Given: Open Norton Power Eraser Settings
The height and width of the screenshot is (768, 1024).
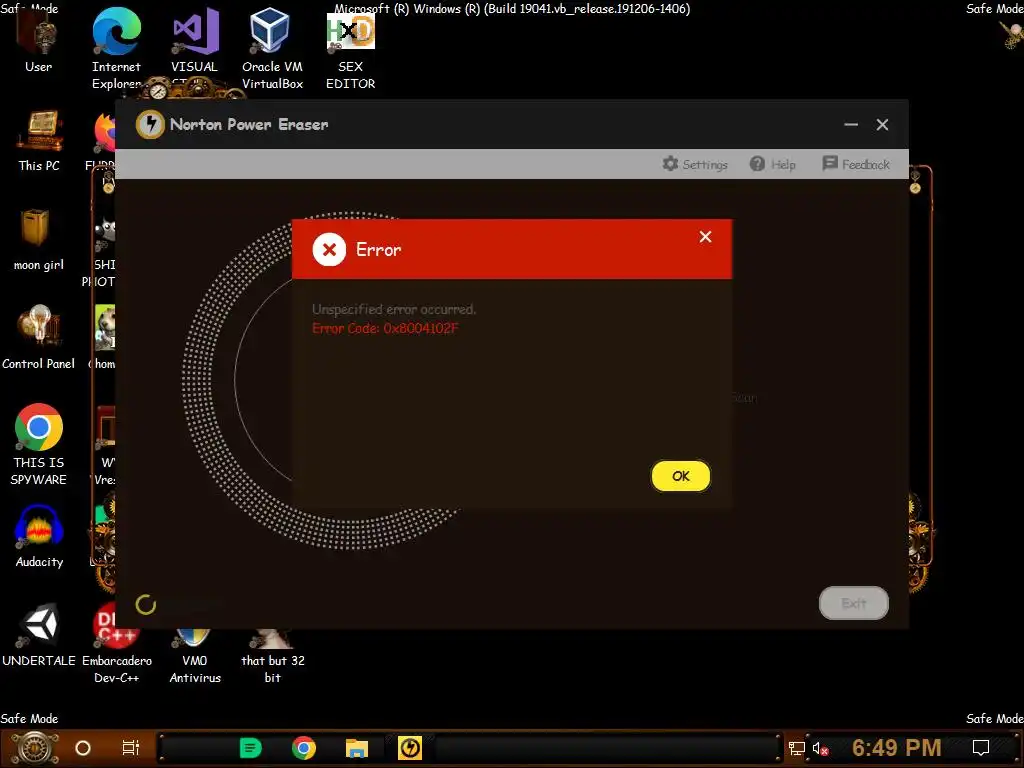Looking at the screenshot, I should click(x=694, y=164).
